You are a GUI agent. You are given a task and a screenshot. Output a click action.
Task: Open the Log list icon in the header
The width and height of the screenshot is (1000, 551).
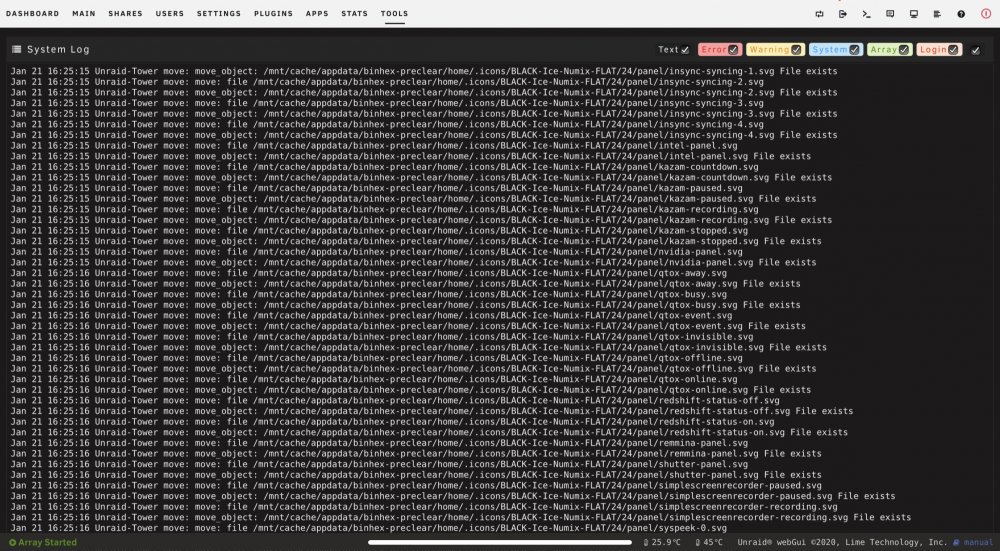(937, 14)
